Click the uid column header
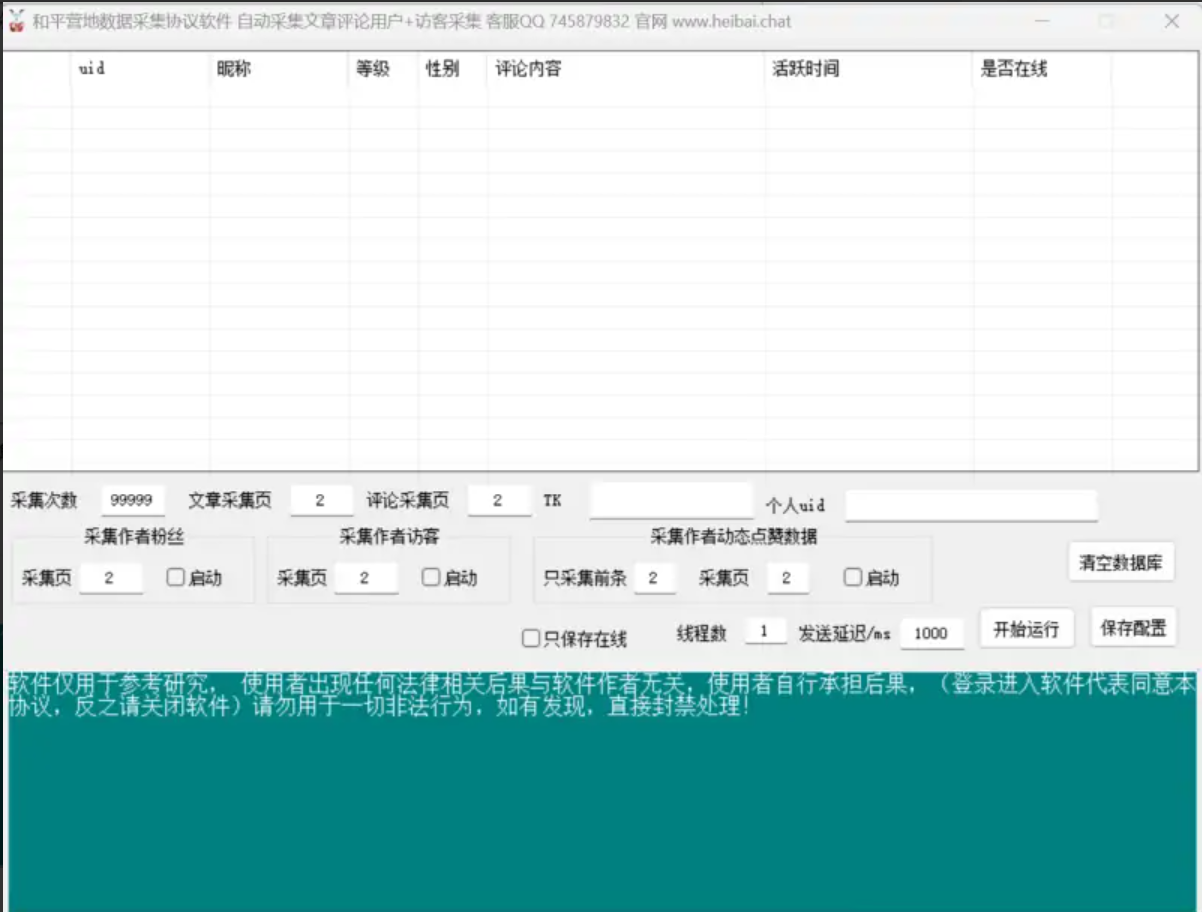The height and width of the screenshot is (912, 1202). (141, 69)
